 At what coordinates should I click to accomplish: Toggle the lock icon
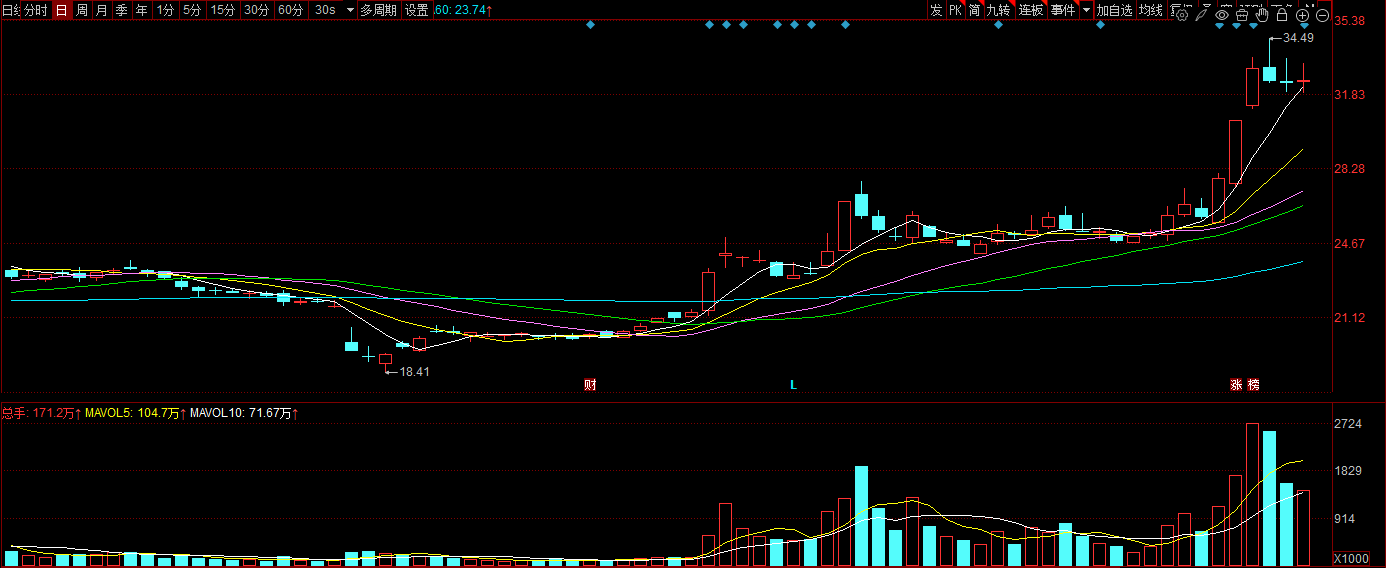tap(1281, 14)
